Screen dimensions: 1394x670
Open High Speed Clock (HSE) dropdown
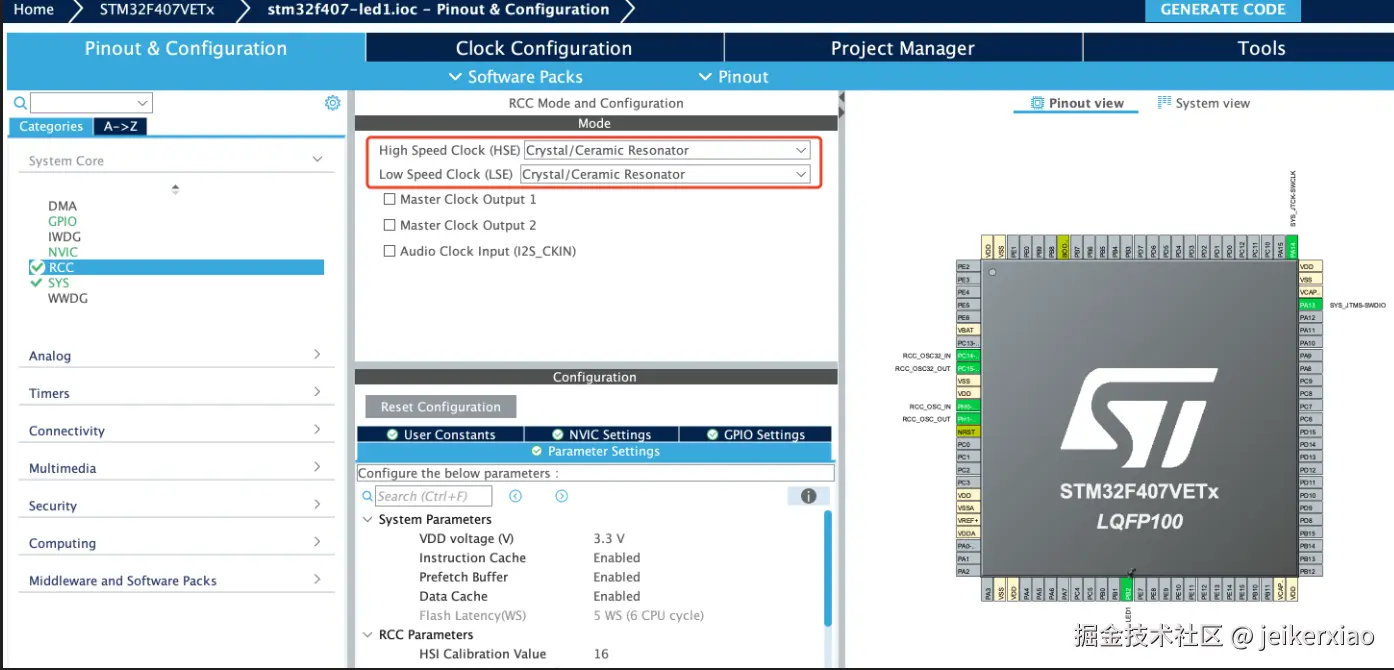click(x=667, y=150)
